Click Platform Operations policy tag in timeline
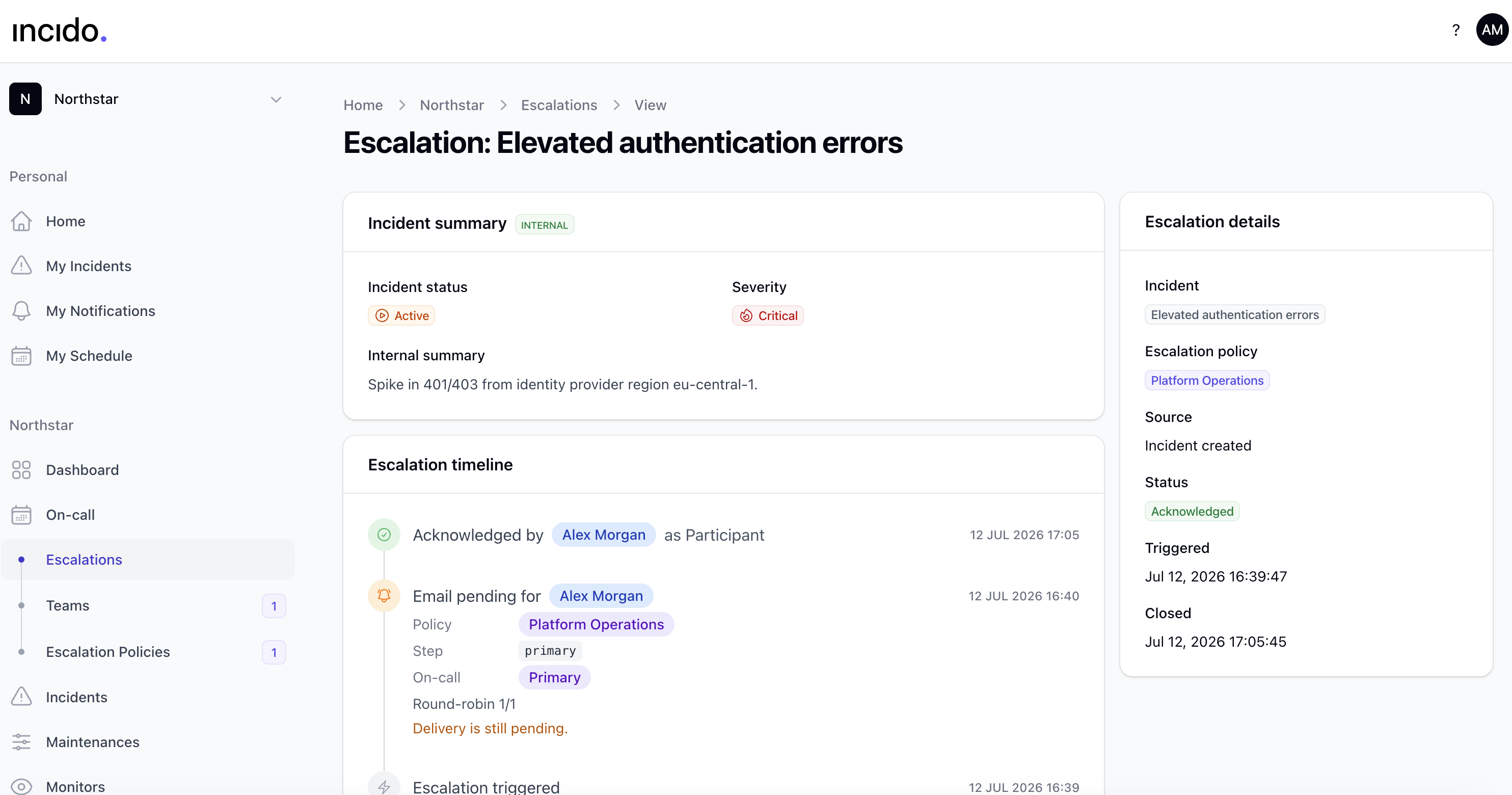The image size is (1512, 795). coord(596,624)
